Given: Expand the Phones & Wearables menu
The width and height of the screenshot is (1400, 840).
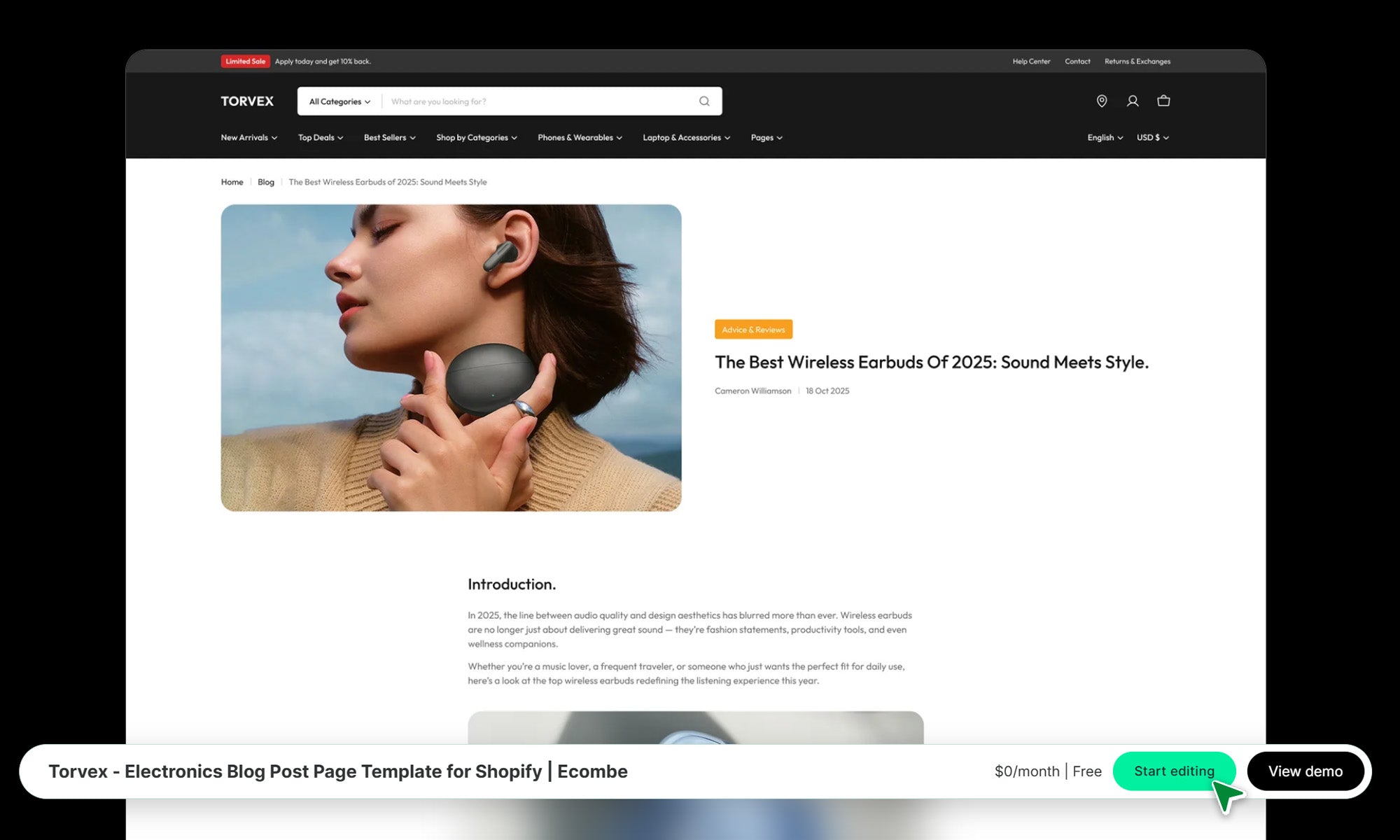Looking at the screenshot, I should 580,138.
